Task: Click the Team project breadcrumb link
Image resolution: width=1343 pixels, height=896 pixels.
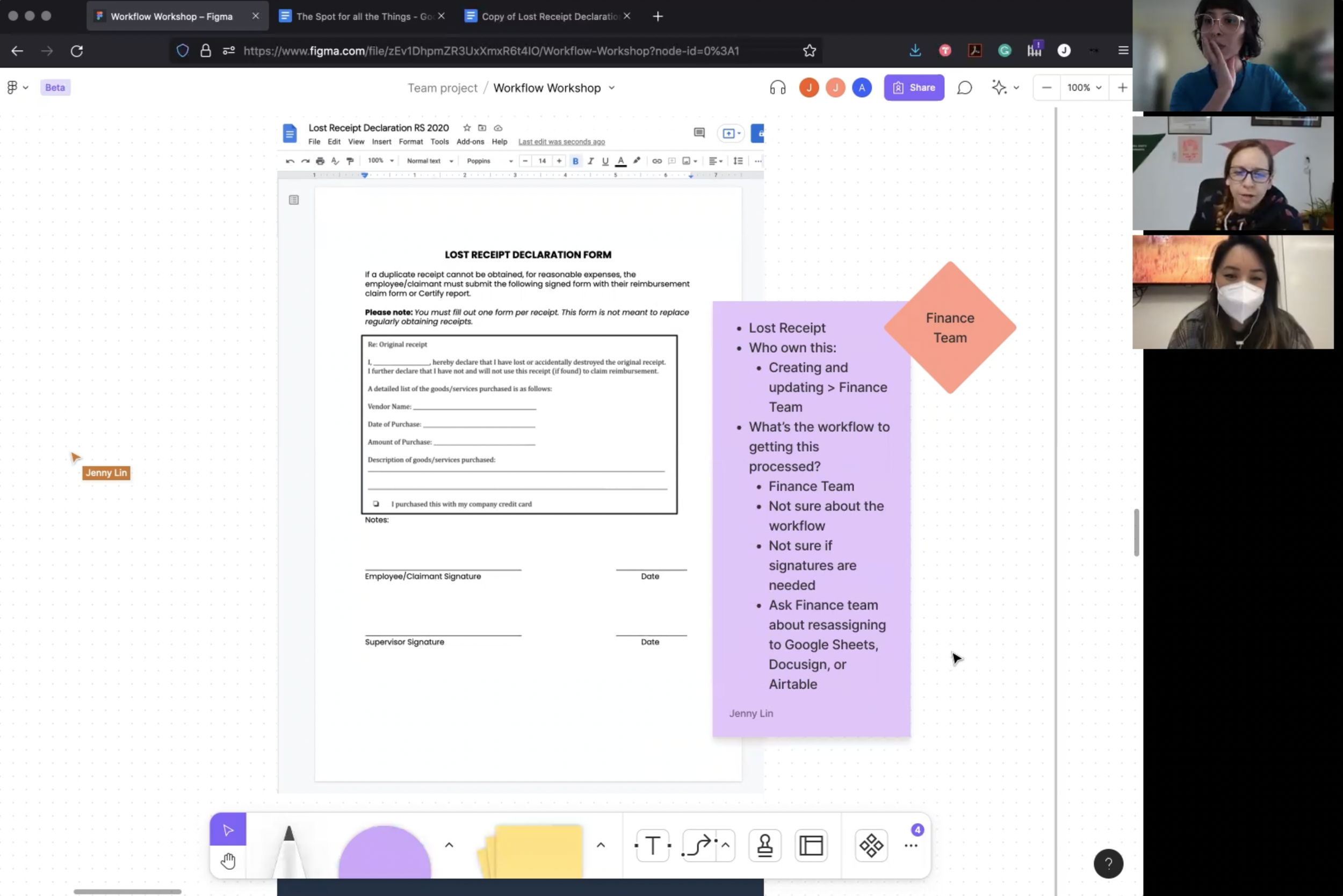Action: point(442,88)
